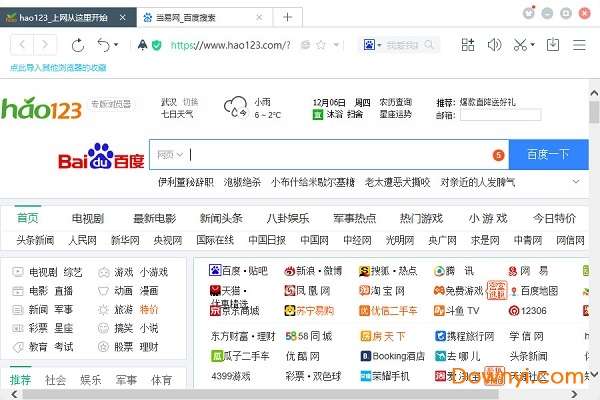
Task: Click the magnifier icon in toolbar search box
Action: 429,45
